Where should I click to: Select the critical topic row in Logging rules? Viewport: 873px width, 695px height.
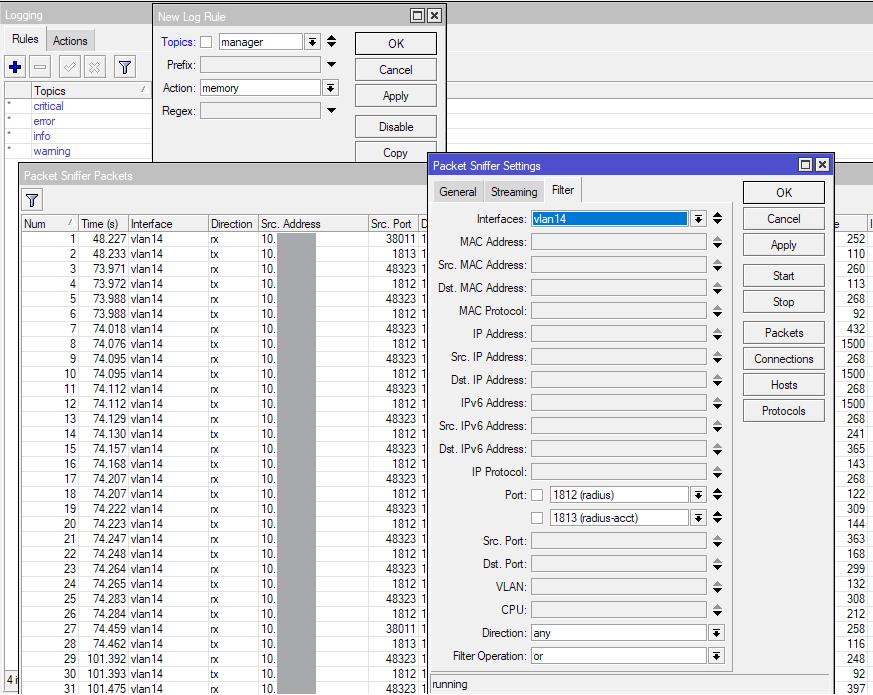point(48,106)
